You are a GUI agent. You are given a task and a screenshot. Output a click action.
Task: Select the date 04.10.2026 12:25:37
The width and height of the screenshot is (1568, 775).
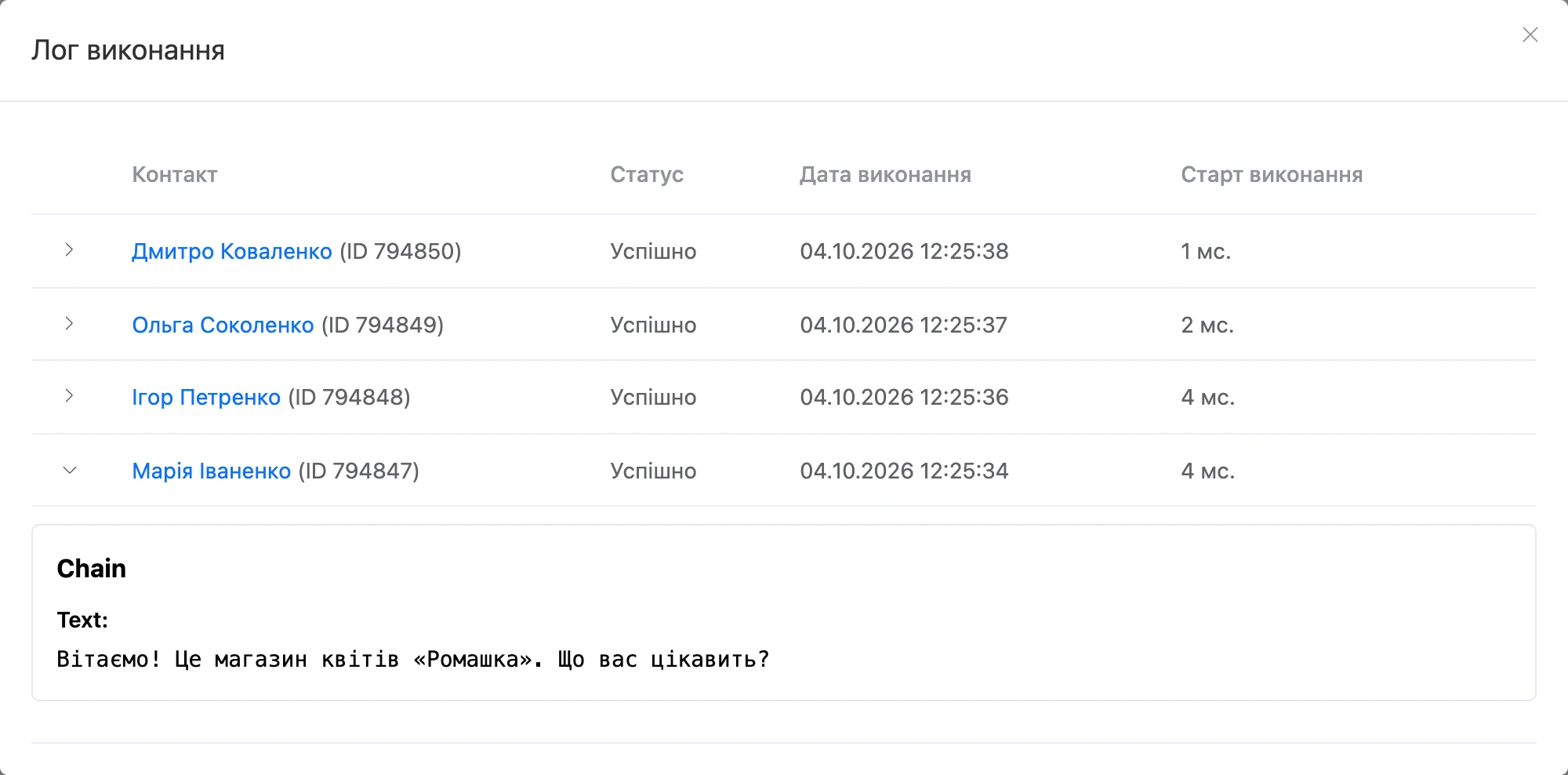[903, 326]
